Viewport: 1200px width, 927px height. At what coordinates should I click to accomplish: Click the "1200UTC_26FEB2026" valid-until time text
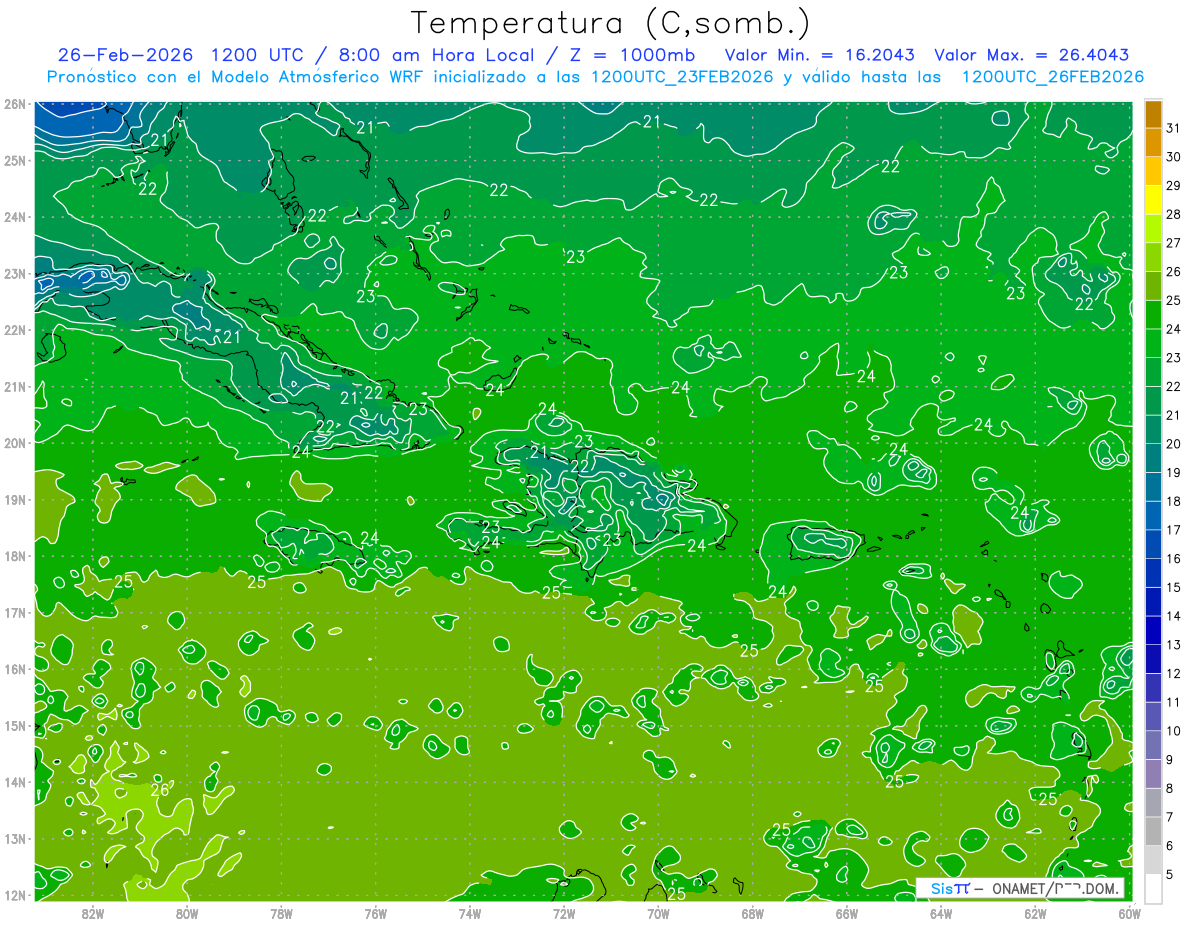[x=1053, y=77]
